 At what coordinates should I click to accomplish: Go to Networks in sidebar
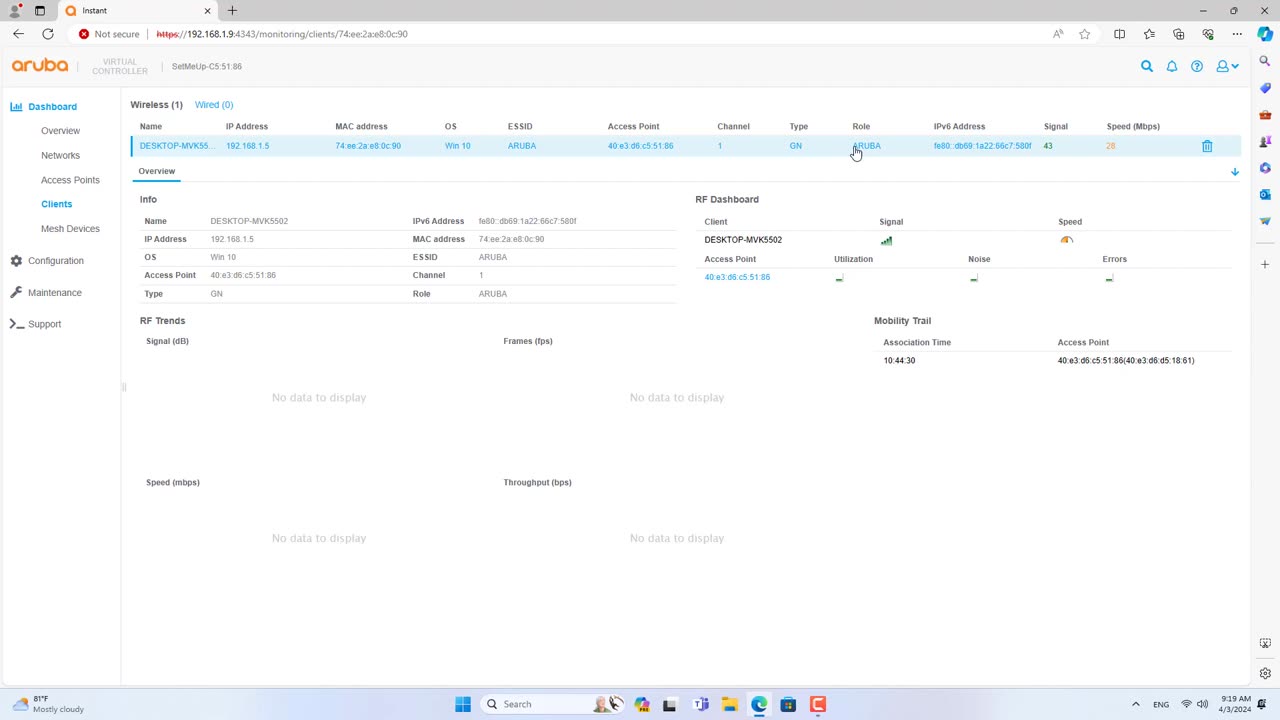tap(60, 155)
